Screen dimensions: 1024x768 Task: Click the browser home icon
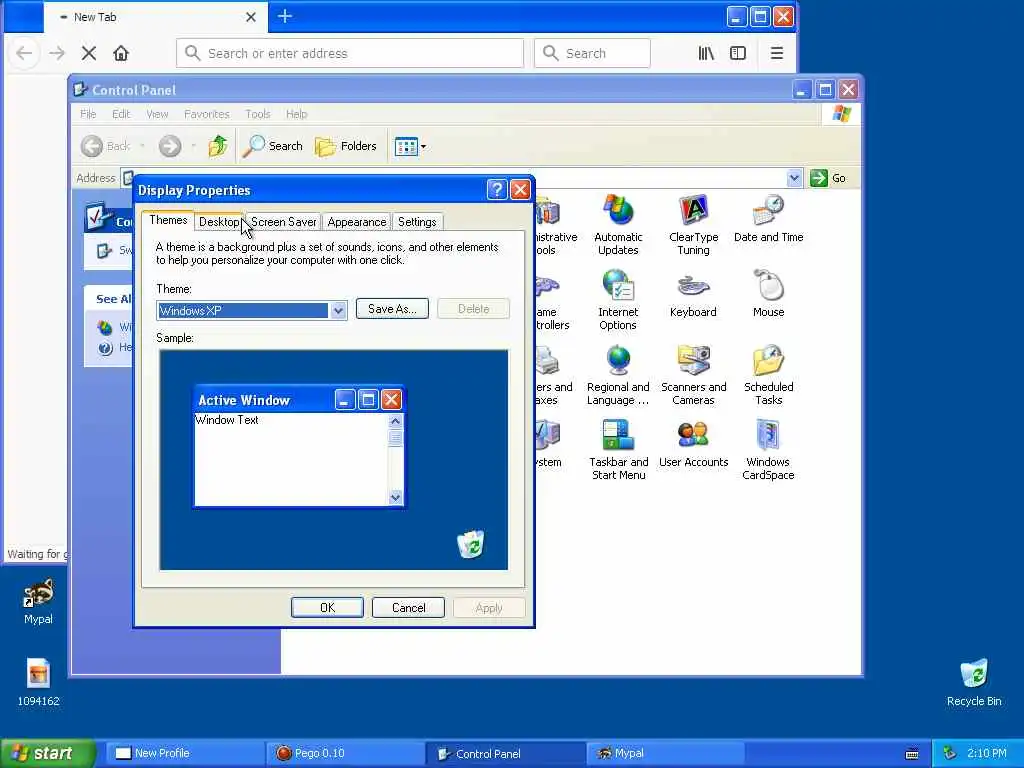121,53
